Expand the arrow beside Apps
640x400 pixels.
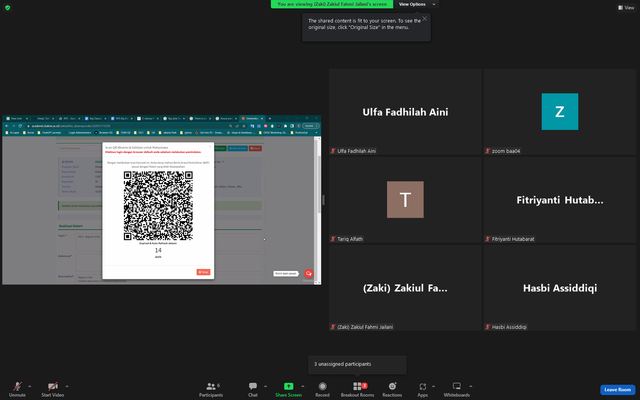coord(433,386)
